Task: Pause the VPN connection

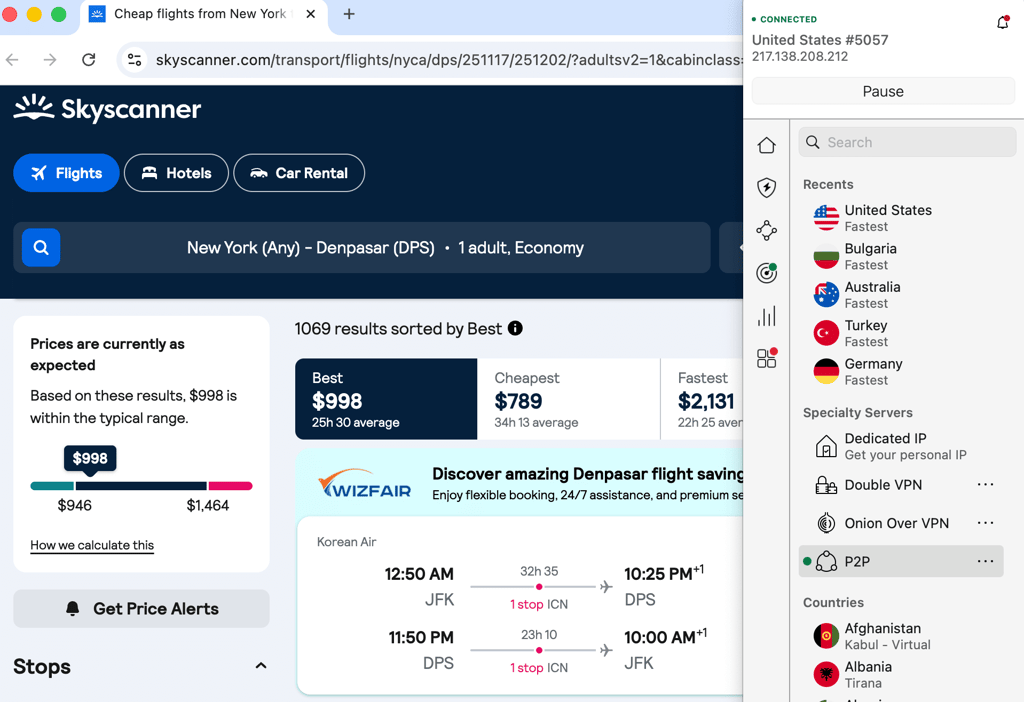Action: click(x=883, y=91)
